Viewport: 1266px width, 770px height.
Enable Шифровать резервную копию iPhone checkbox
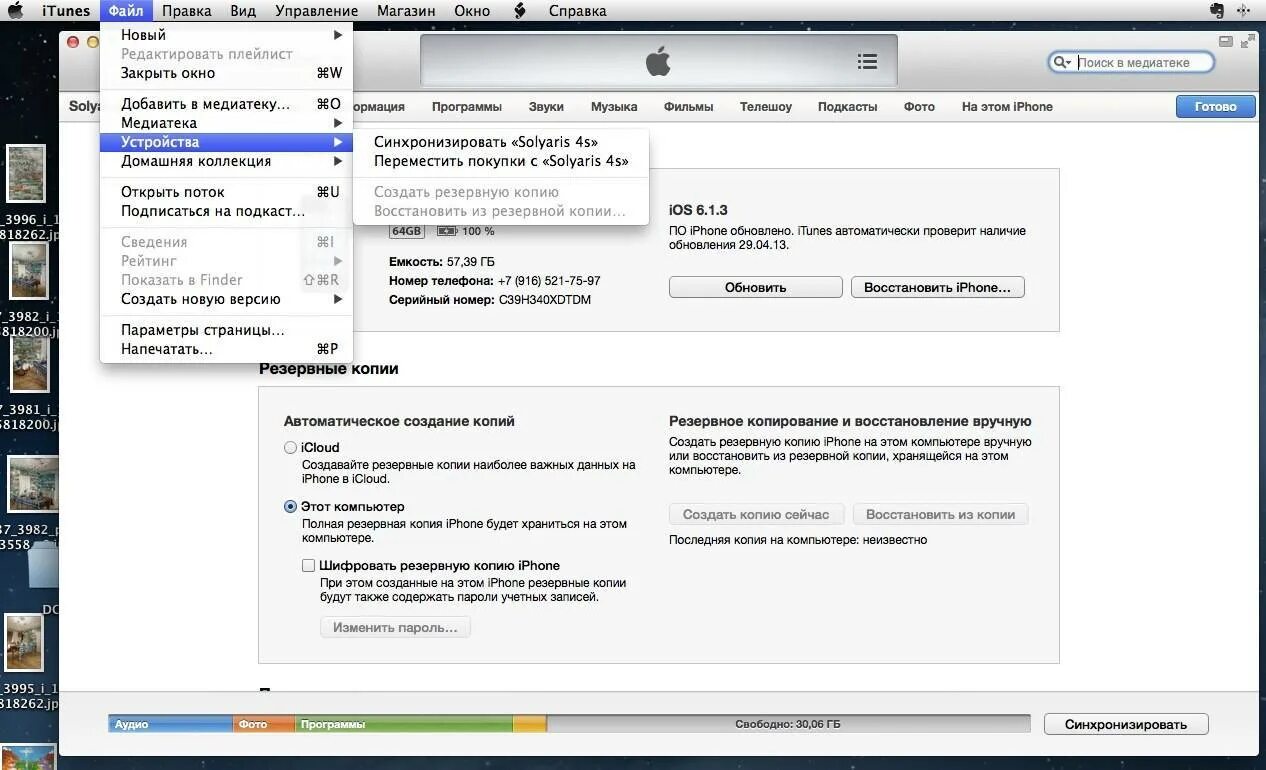308,565
